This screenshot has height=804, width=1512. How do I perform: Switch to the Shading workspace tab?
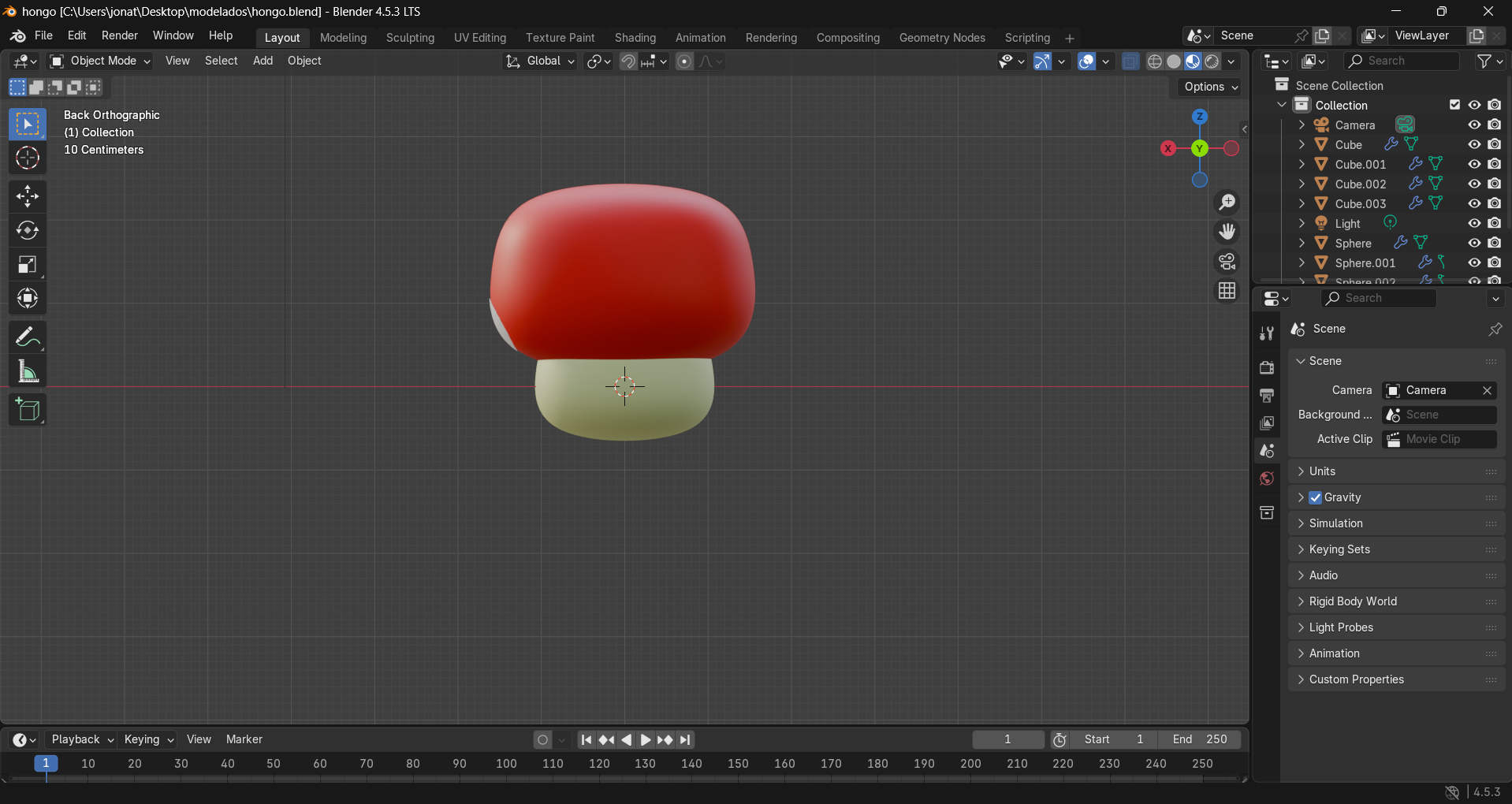(x=635, y=37)
